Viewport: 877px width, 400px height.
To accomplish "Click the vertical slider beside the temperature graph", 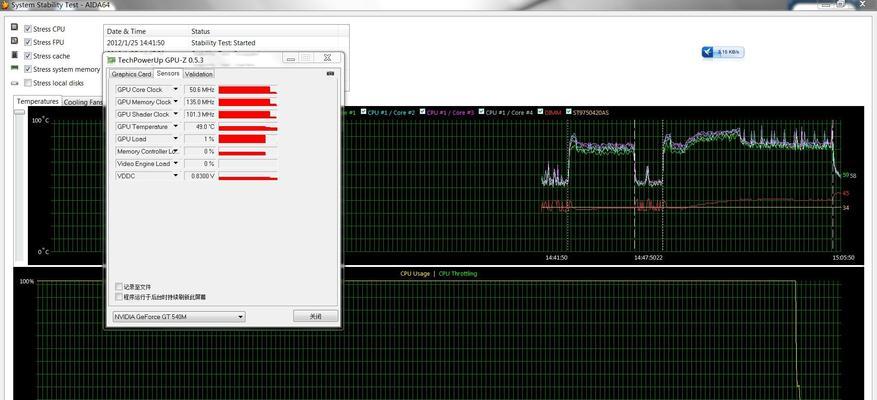I will 20,112.
